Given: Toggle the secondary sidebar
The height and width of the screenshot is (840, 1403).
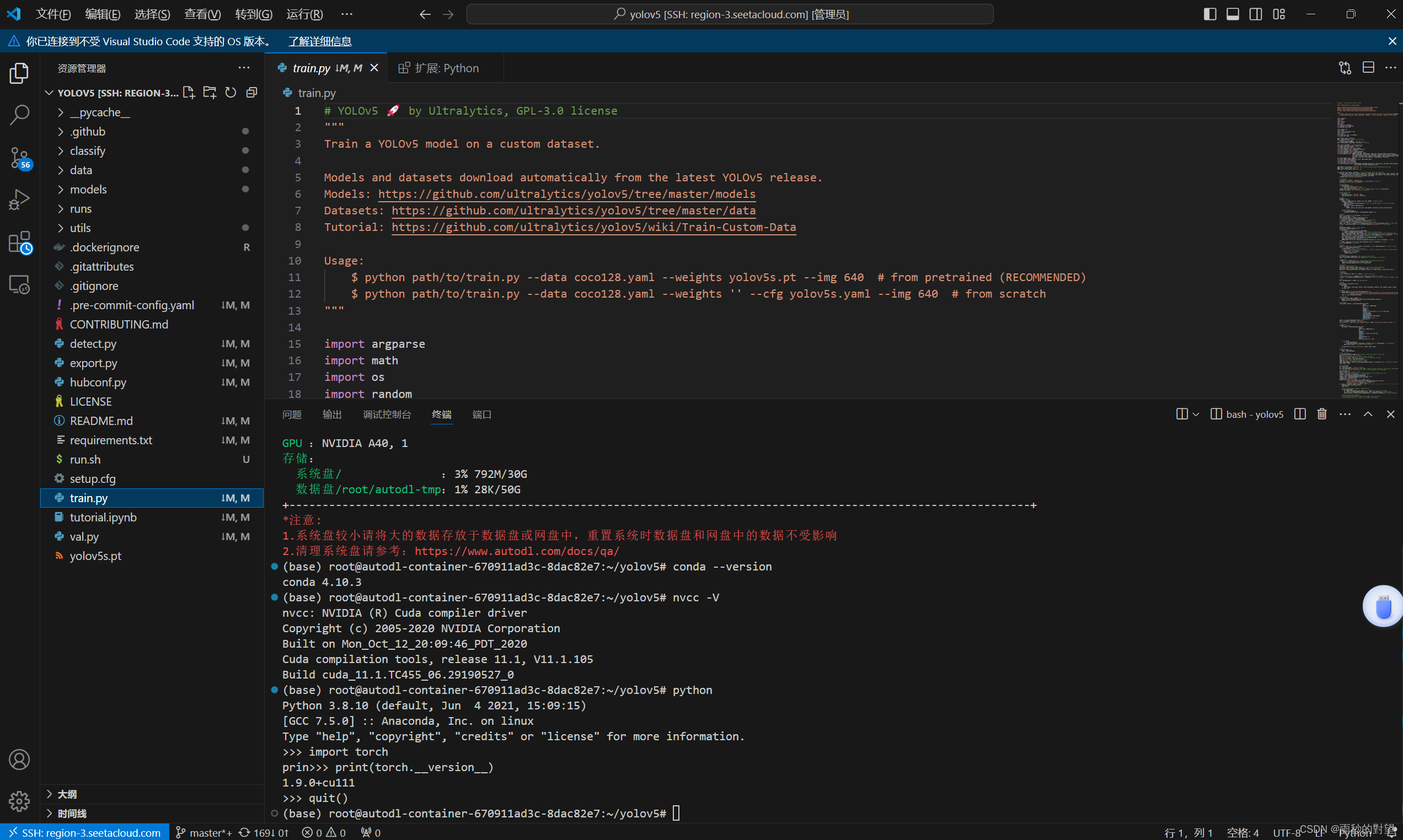Looking at the screenshot, I should click(1255, 14).
